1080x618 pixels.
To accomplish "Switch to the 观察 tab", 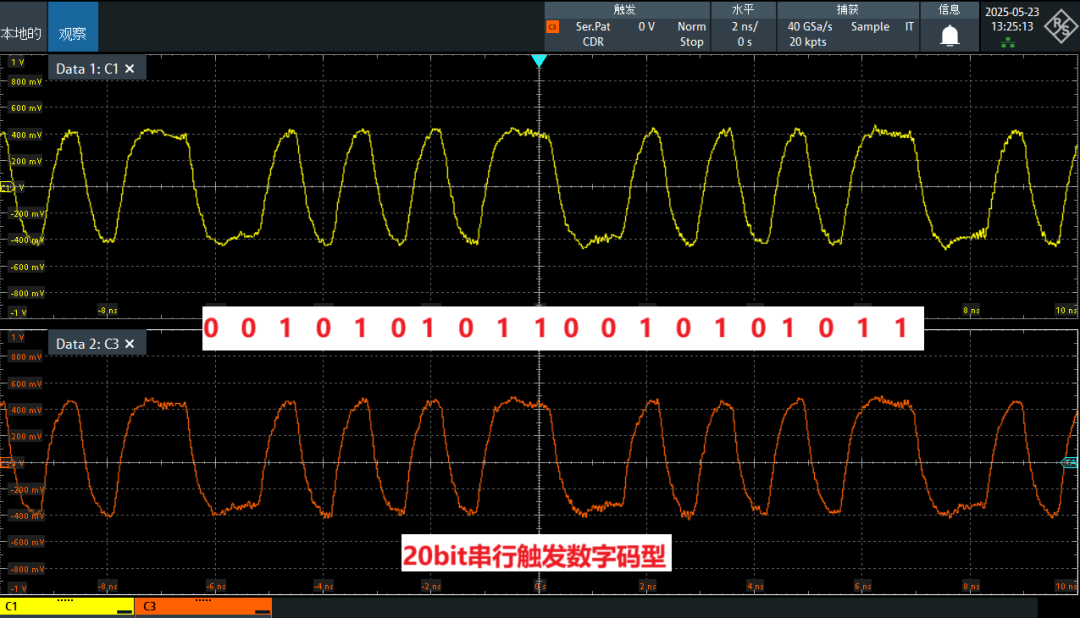I will 72,27.
